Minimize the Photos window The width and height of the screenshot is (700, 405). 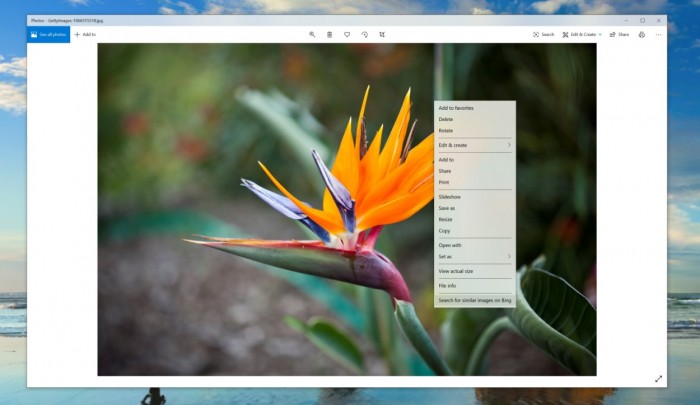coord(626,21)
